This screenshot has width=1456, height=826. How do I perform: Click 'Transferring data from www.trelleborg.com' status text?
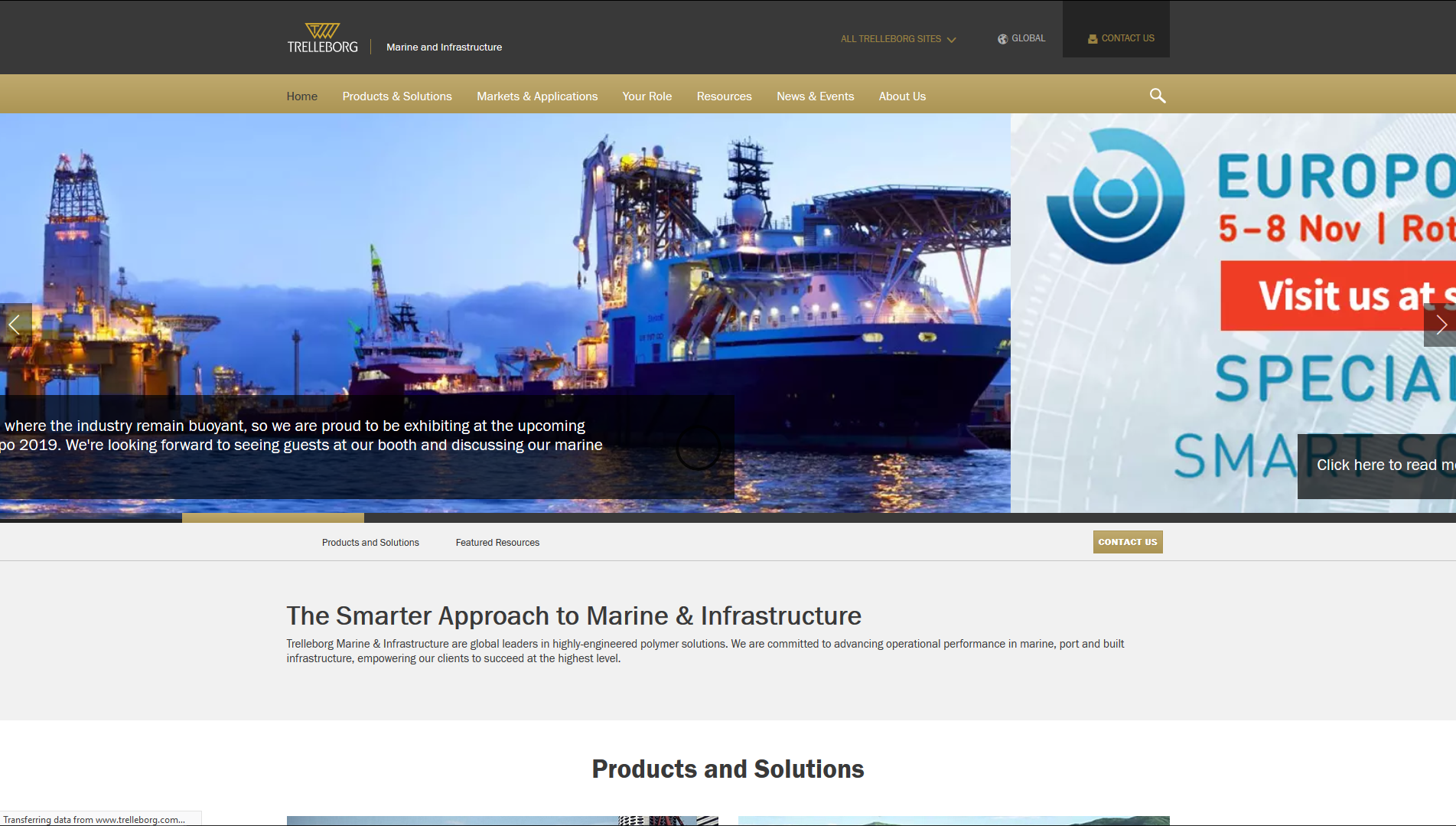94,819
